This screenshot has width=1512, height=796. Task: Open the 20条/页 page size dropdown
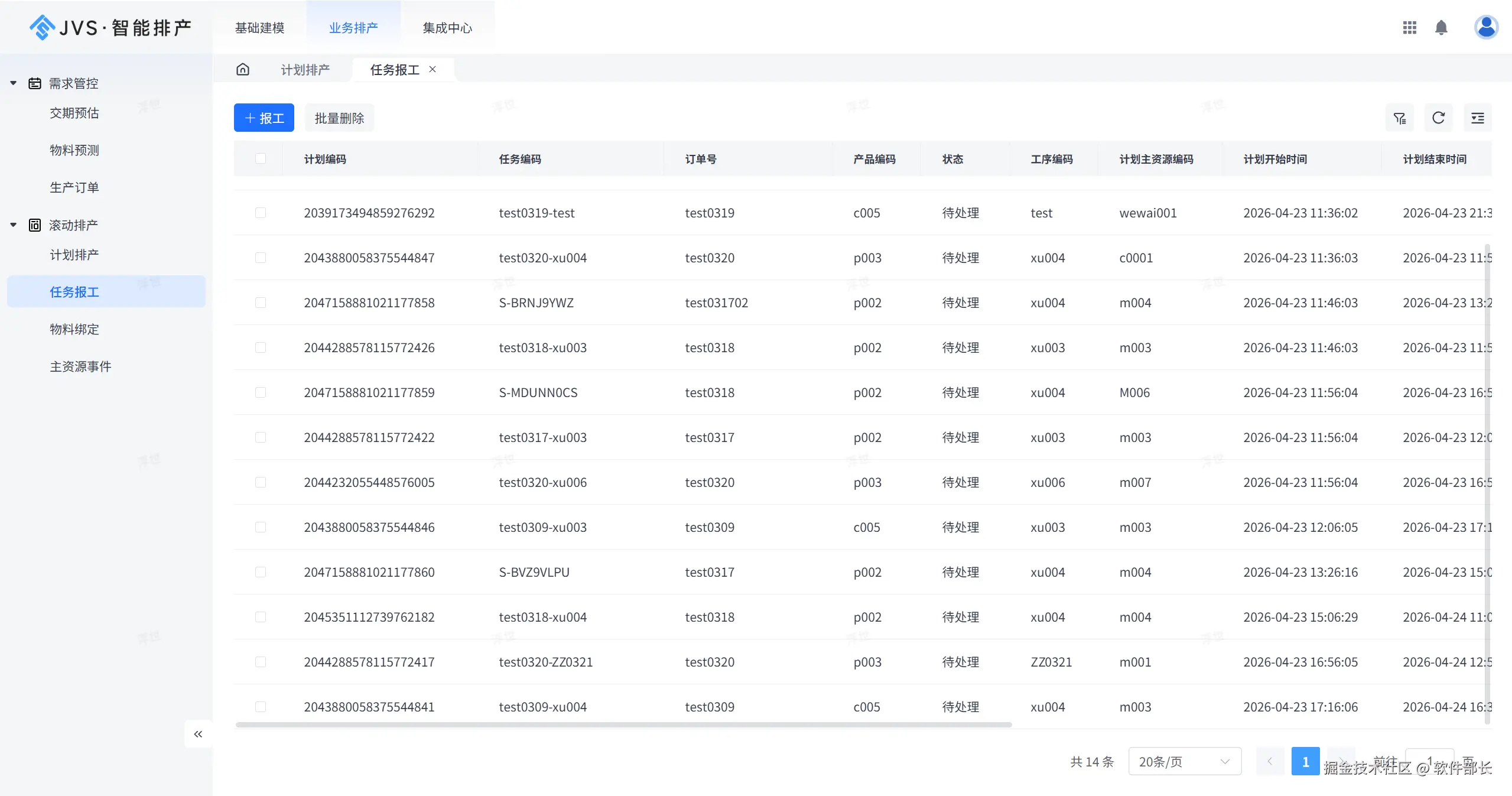1184,762
